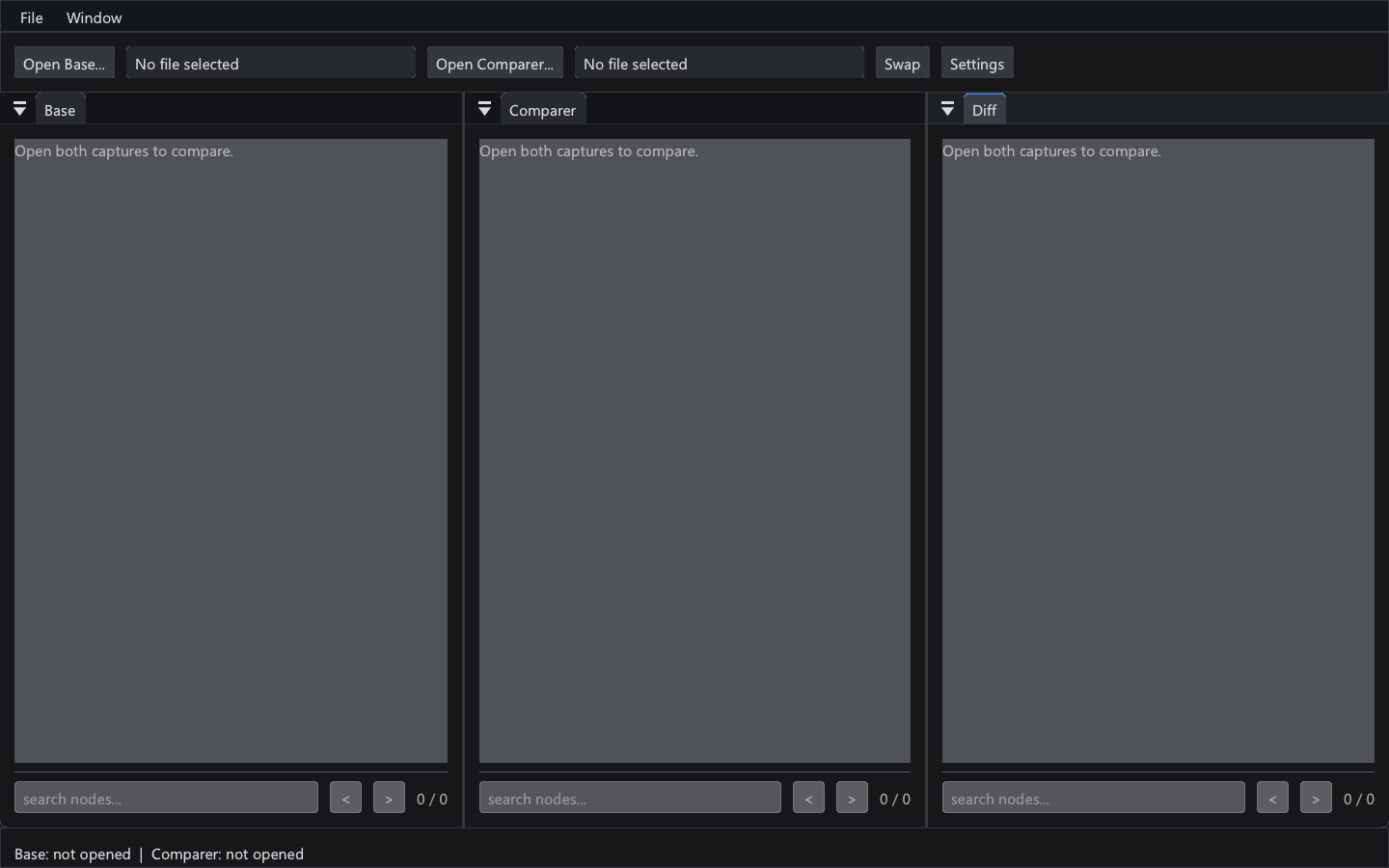Open the Window menu

pos(94,17)
